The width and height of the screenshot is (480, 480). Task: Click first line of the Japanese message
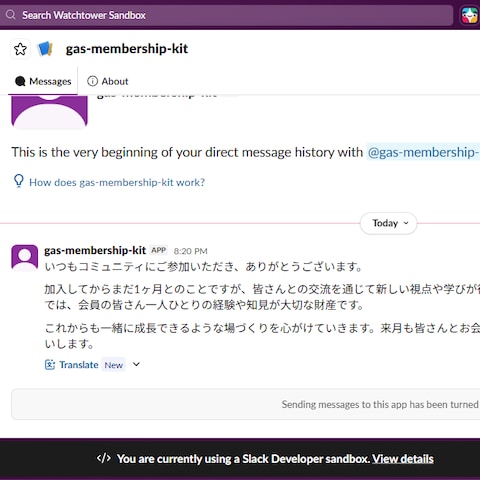tap(204, 267)
